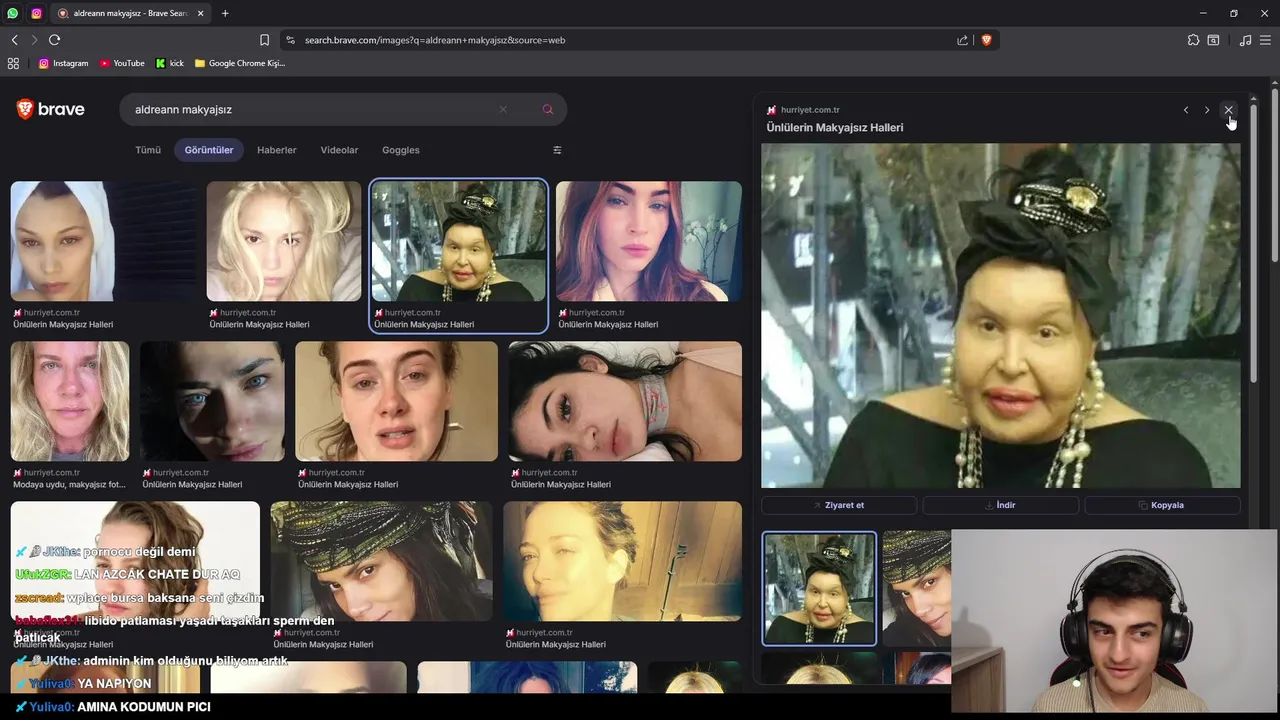Open the dark blue-eyed face image result
The image size is (1280, 720).
click(x=212, y=401)
